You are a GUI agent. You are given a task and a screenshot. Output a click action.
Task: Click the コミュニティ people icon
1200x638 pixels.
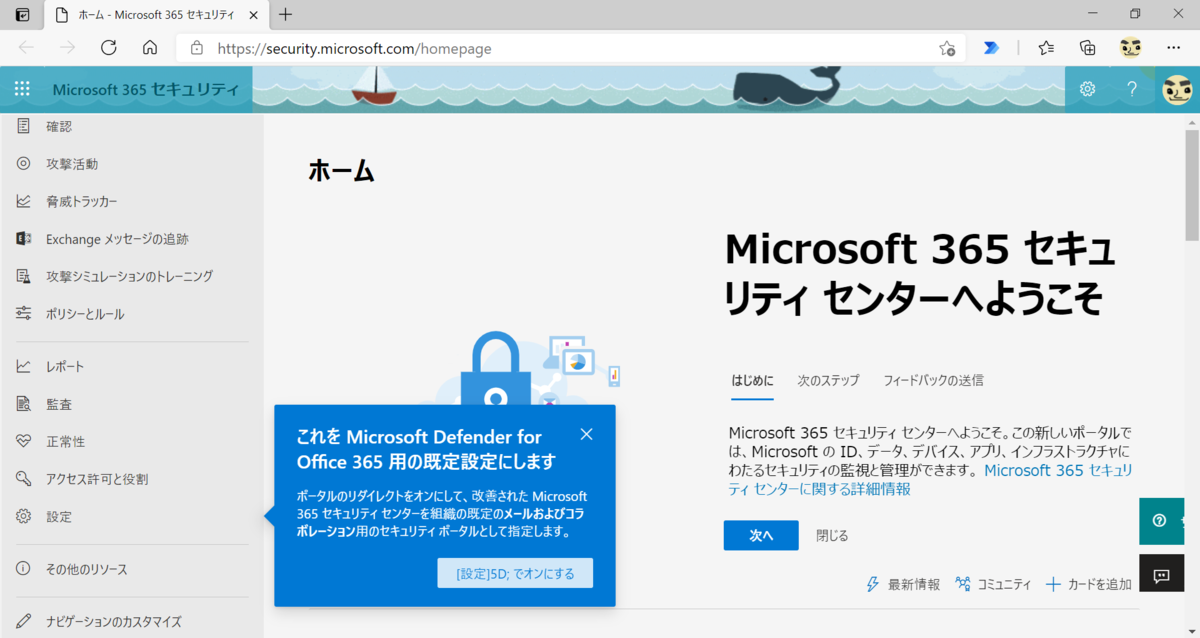coord(963,584)
